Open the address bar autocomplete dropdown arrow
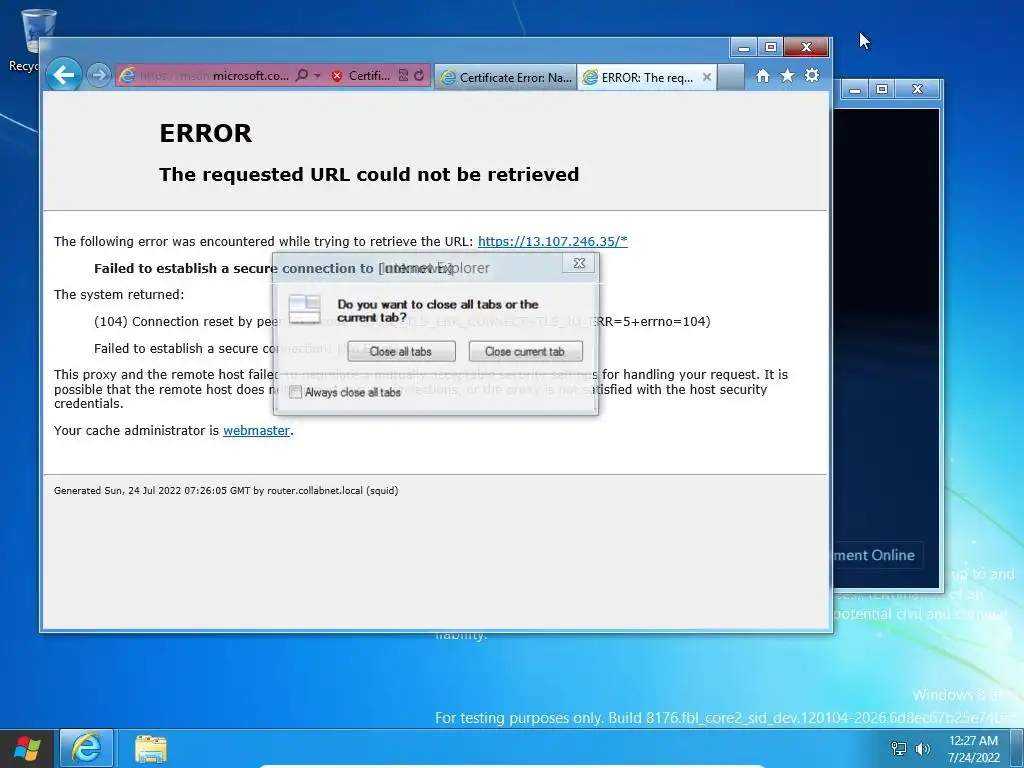The width and height of the screenshot is (1024, 768). pyautogui.click(x=317, y=76)
